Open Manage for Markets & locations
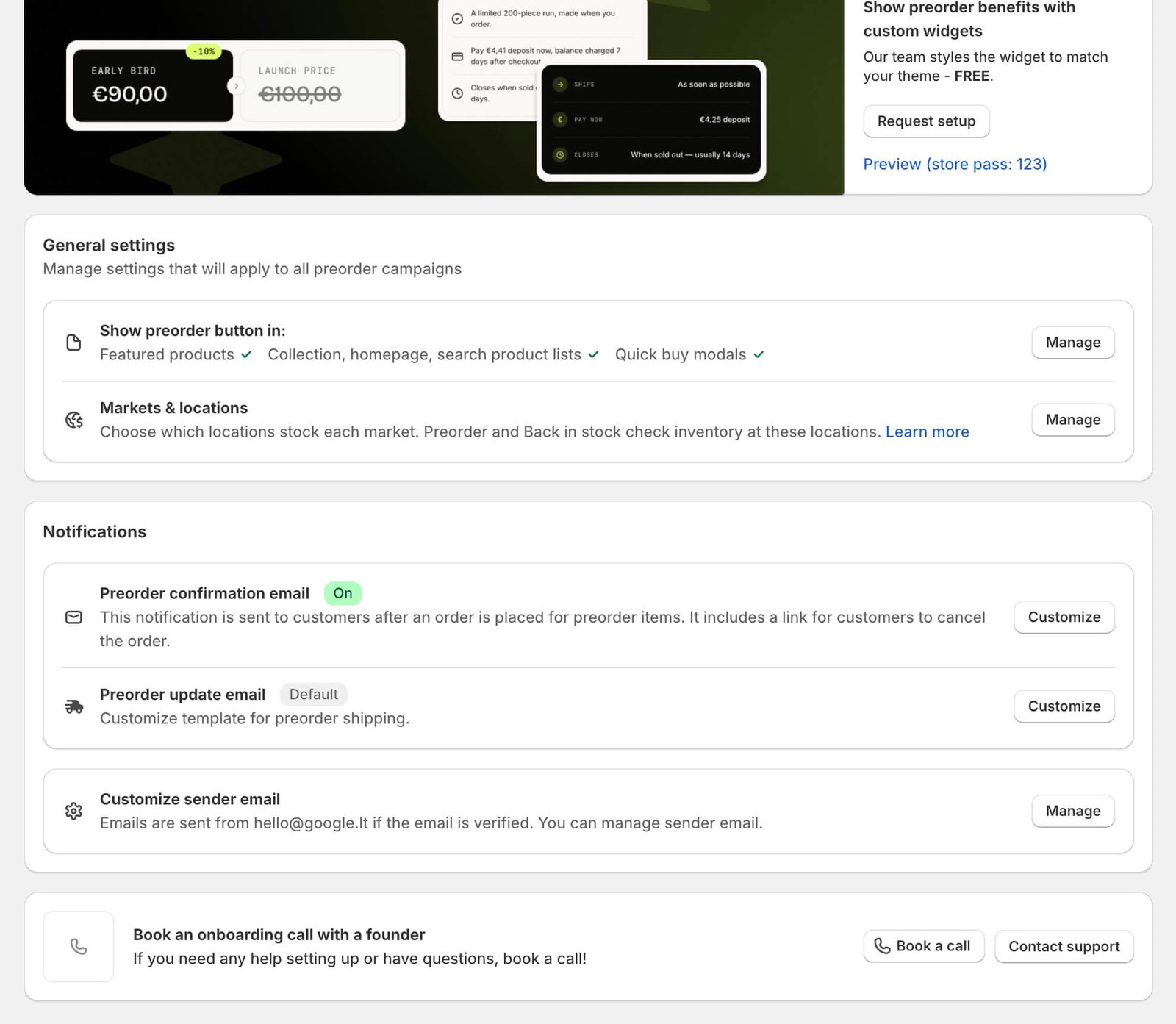1176x1024 pixels. [1073, 420]
